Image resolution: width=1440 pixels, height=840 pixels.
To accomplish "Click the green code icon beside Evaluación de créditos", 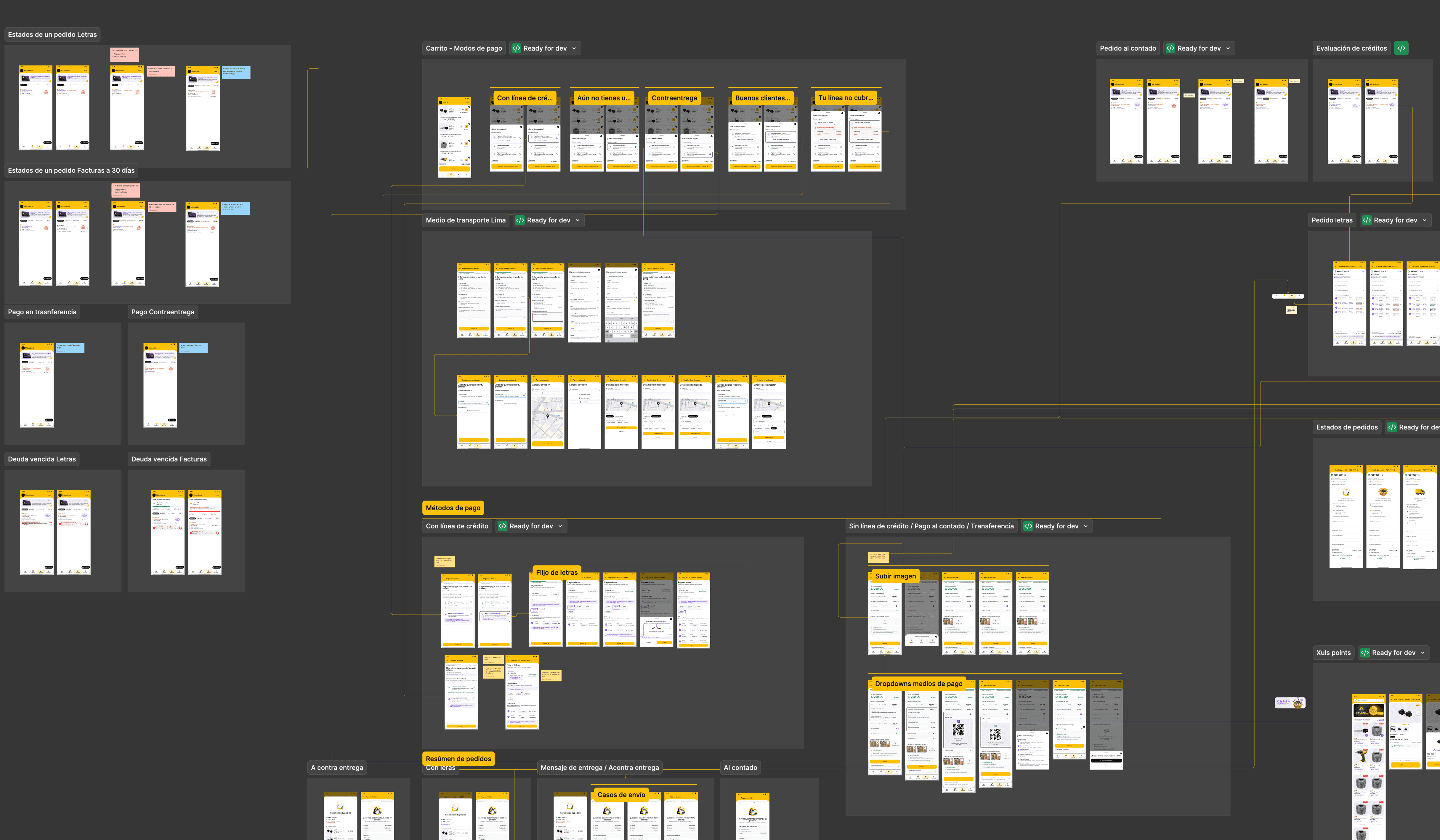I will click(1401, 49).
